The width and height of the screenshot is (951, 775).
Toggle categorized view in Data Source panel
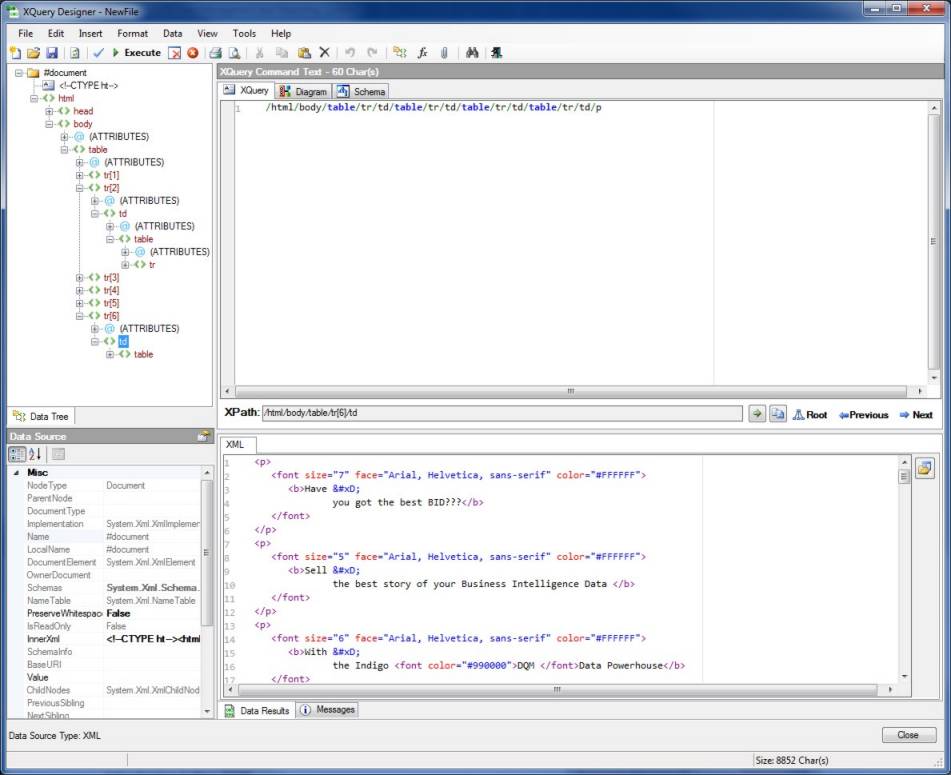[17, 454]
